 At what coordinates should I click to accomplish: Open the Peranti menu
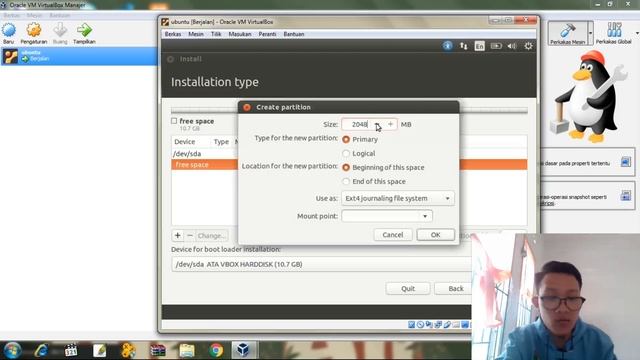point(267,34)
